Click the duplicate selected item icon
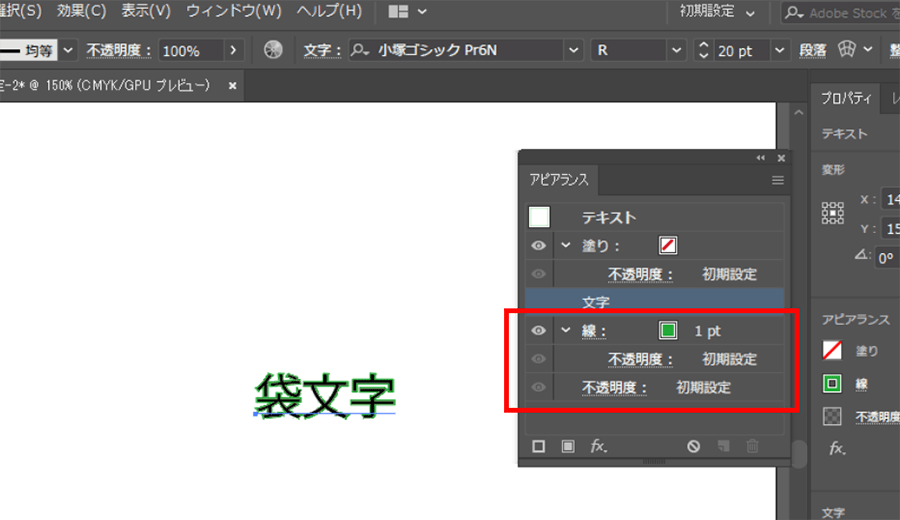This screenshot has height=520, width=900. point(723,447)
